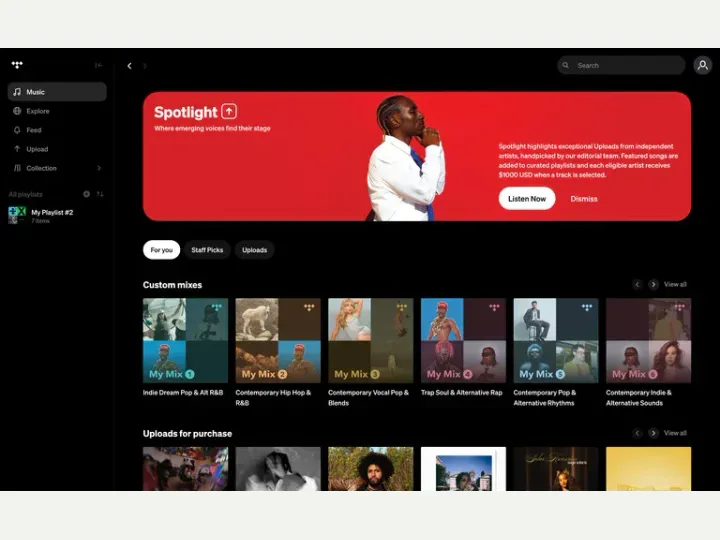Click "Indie Dream Pop & Alt R&B" title
This screenshot has height=540, width=720.
pyautogui.click(x=183, y=393)
